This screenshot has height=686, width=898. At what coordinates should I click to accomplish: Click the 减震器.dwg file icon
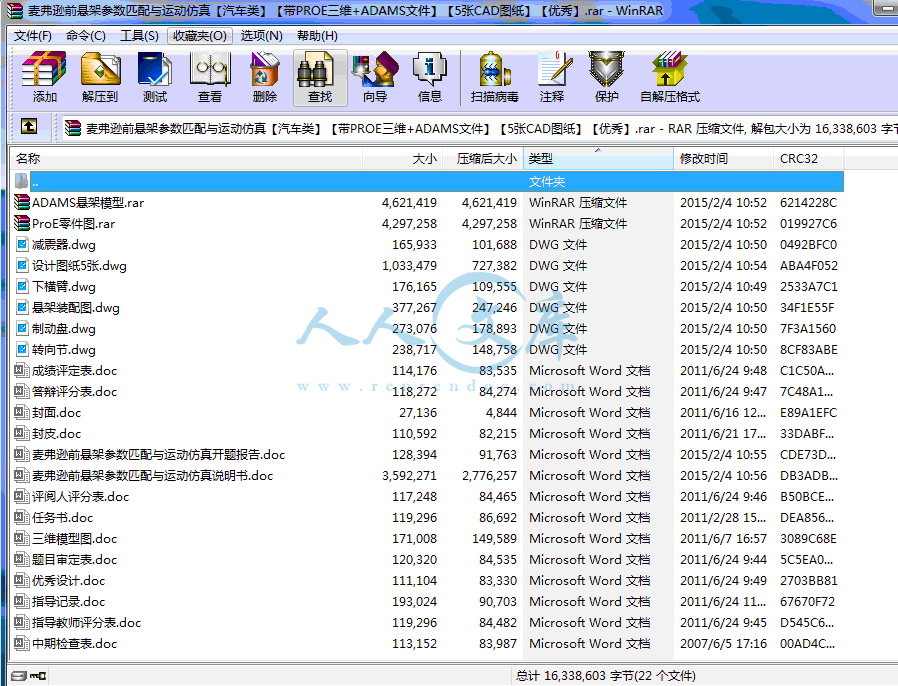pos(22,245)
